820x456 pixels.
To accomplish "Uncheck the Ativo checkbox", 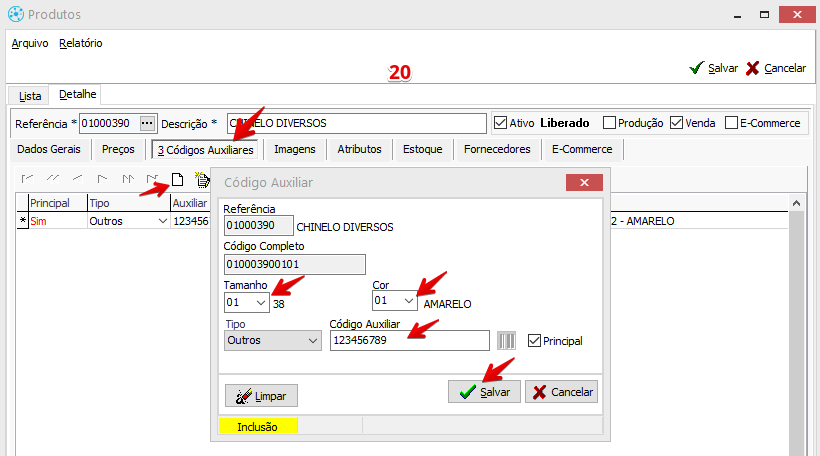I will 501,123.
